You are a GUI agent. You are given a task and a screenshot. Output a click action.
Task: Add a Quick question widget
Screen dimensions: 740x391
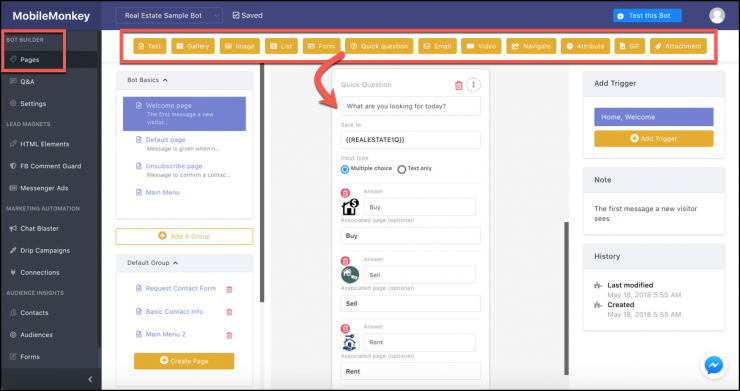click(x=379, y=46)
